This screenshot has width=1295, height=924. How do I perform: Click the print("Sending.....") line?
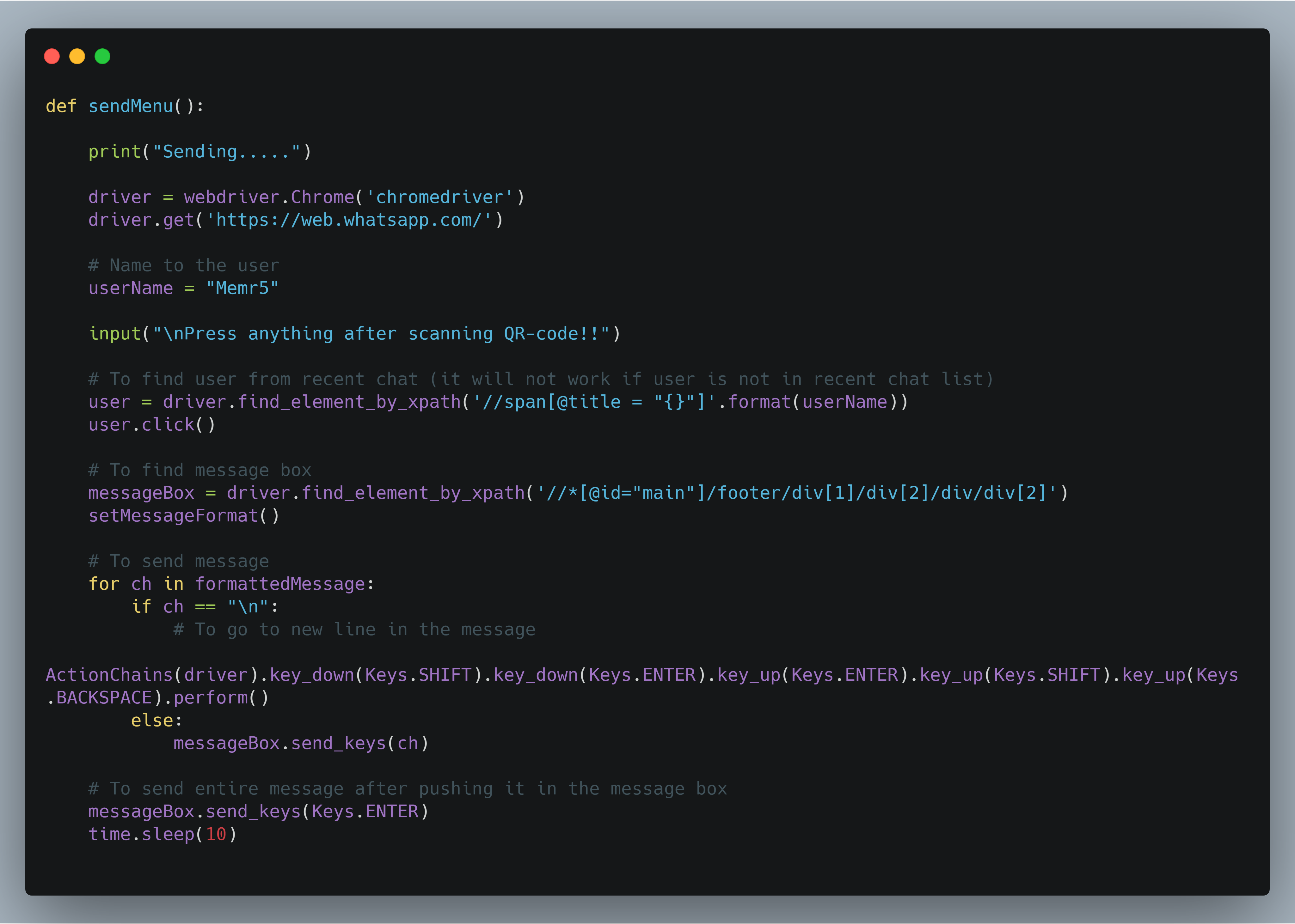click(200, 152)
